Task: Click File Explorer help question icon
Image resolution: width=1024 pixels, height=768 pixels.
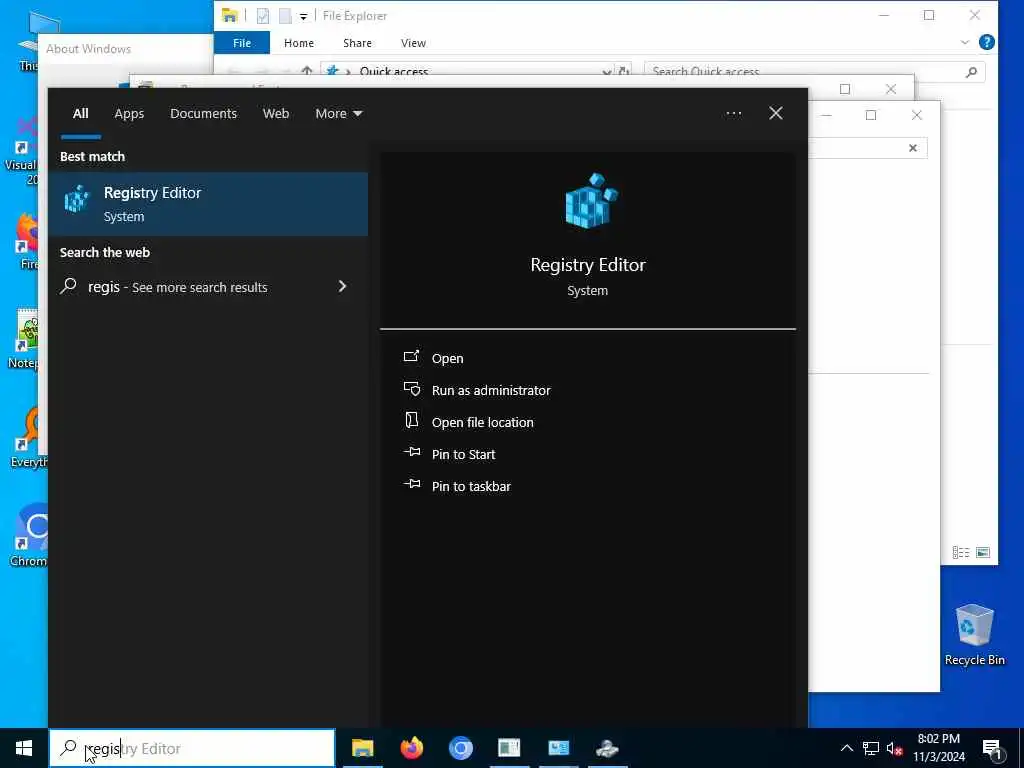Action: pyautogui.click(x=987, y=42)
